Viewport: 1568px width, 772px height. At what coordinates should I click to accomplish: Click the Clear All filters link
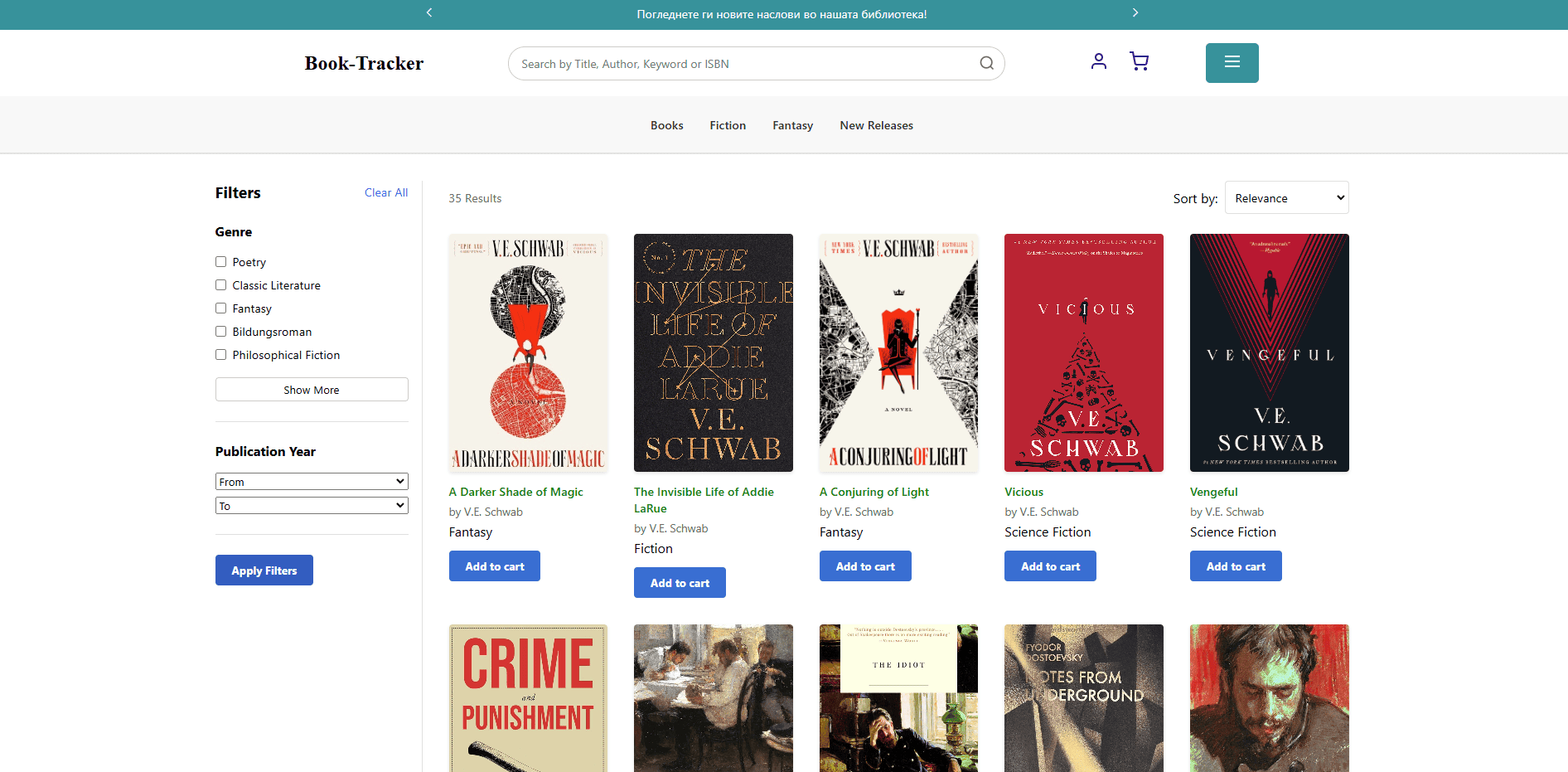point(386,192)
